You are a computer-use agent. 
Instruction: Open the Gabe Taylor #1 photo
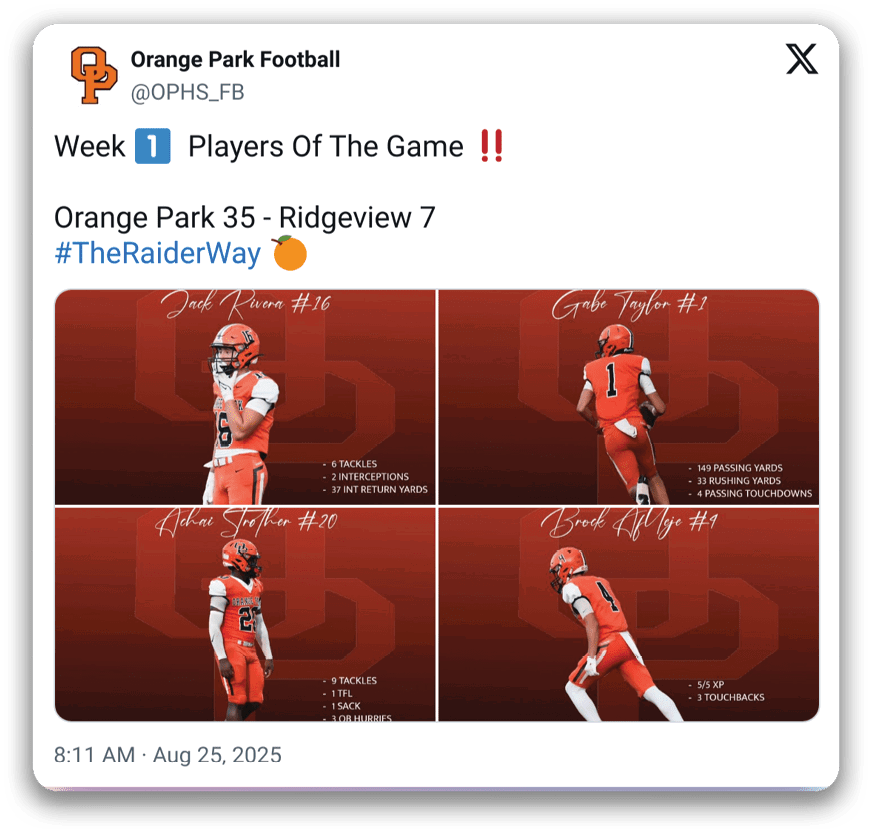click(x=628, y=397)
